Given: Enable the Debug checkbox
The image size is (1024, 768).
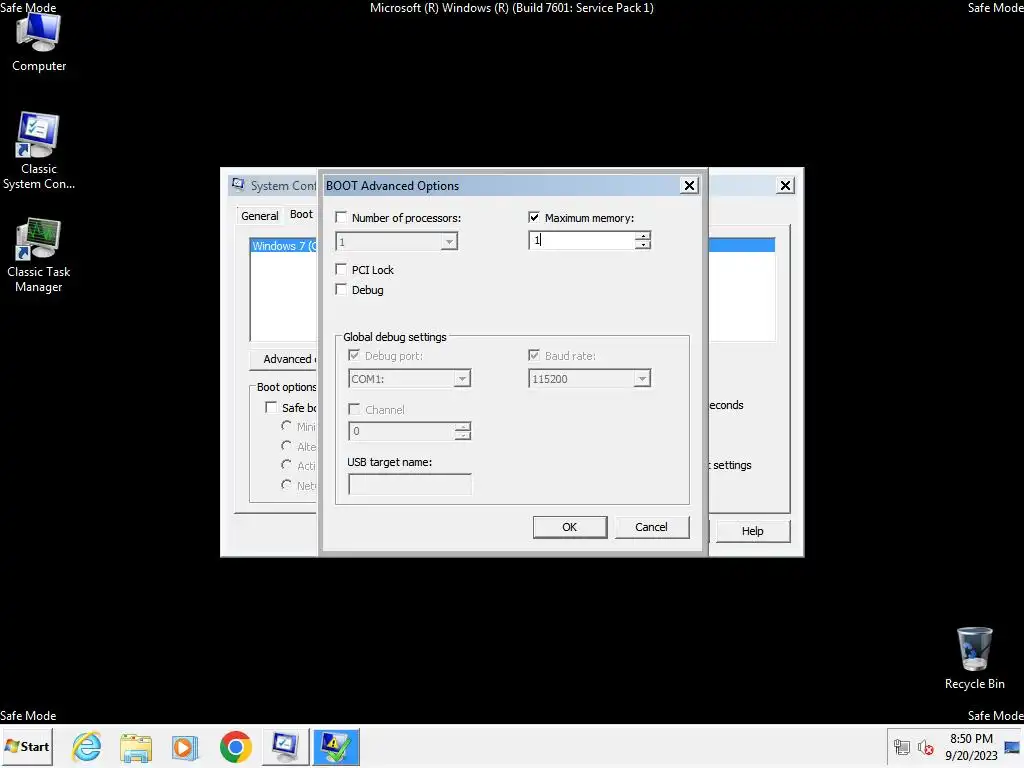Looking at the screenshot, I should click(x=341, y=289).
